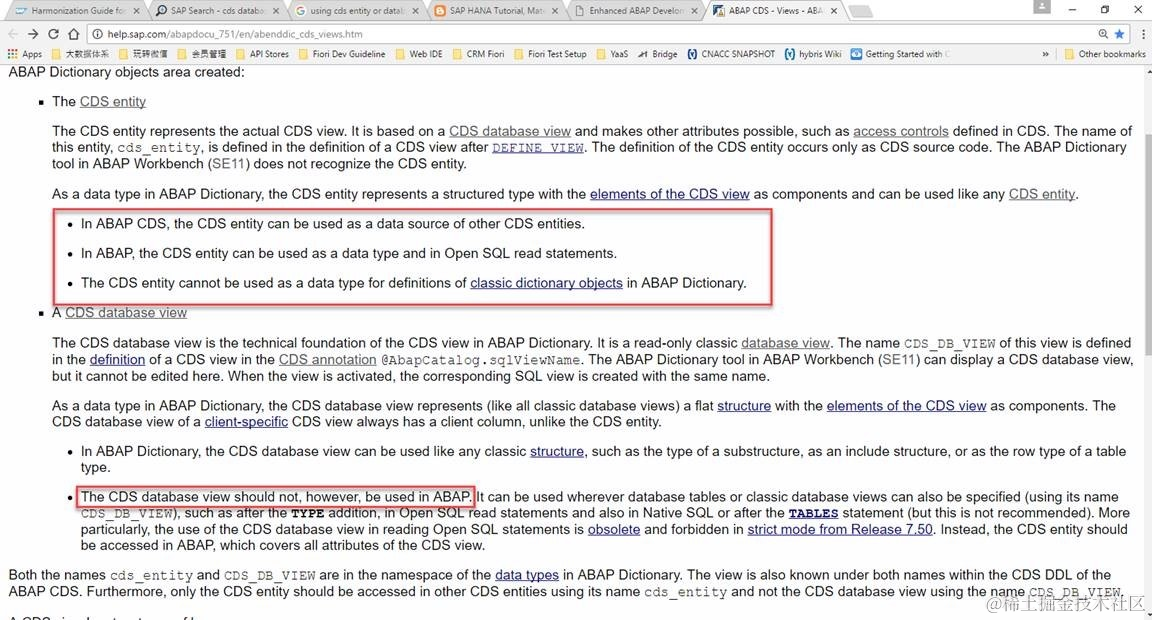This screenshot has width=1152, height=620.
Task: Close the SAP Search tab
Action: [x=276, y=11]
